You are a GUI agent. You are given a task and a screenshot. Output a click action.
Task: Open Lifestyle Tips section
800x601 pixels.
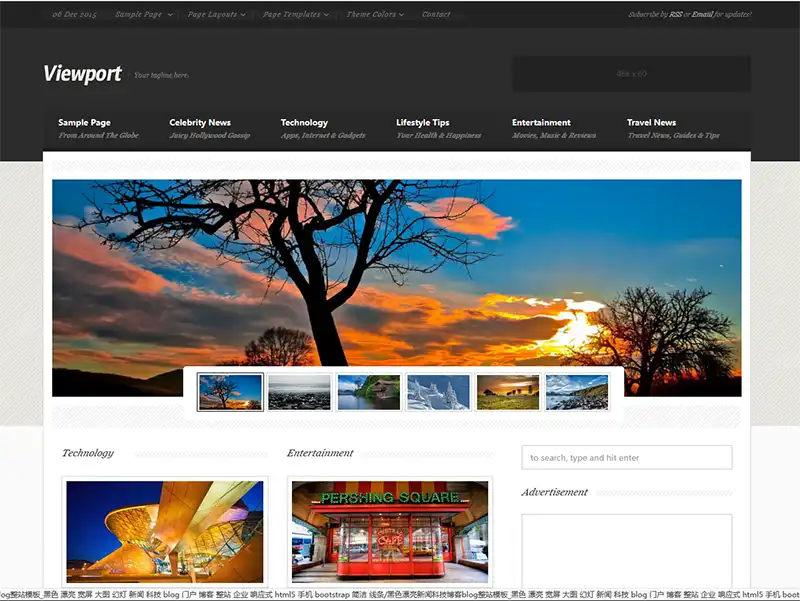click(438, 129)
